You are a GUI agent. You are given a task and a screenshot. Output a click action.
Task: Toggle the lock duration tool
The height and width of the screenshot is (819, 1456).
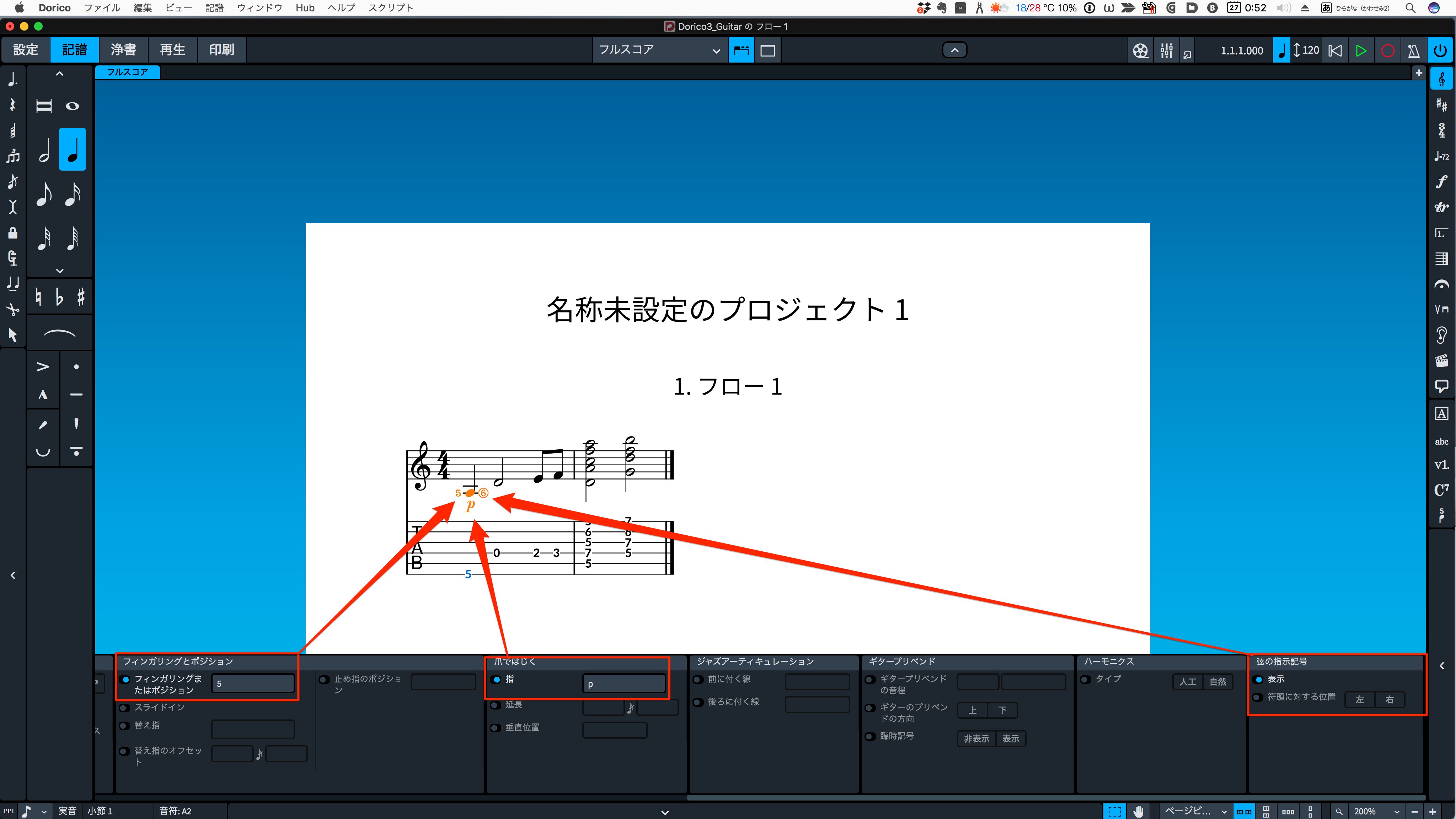point(12,233)
